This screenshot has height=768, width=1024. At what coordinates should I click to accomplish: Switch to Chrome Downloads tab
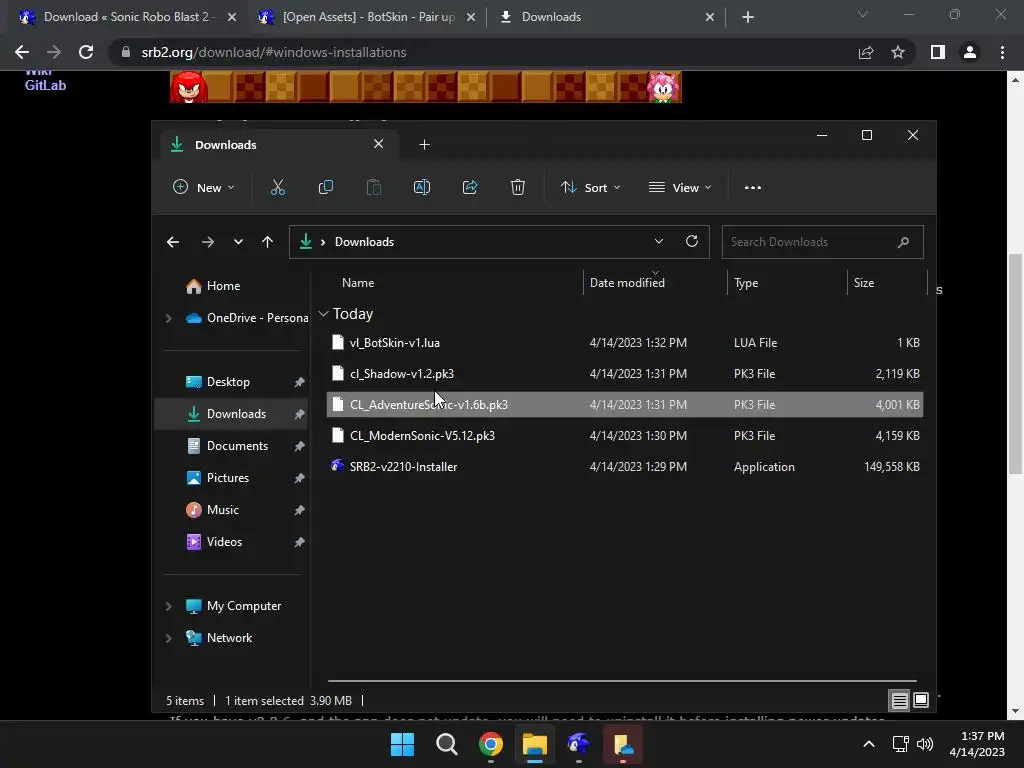pyautogui.click(x=606, y=17)
